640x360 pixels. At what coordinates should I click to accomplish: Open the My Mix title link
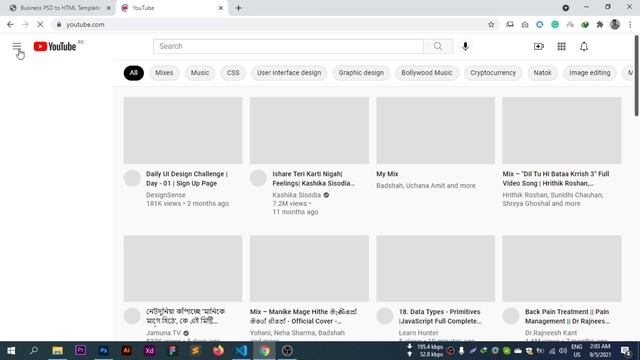387,174
